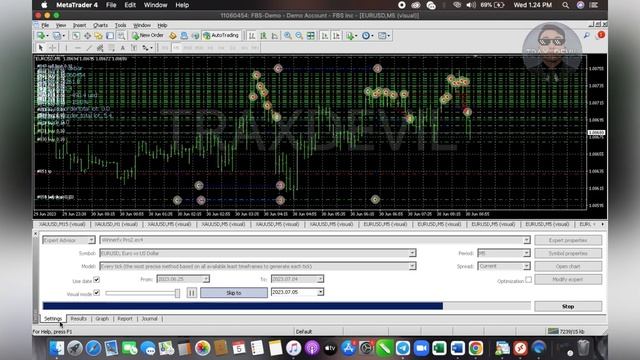The height and width of the screenshot is (360, 640).
Task: Enable Auto Scroll chart icon
Action: click(324, 36)
